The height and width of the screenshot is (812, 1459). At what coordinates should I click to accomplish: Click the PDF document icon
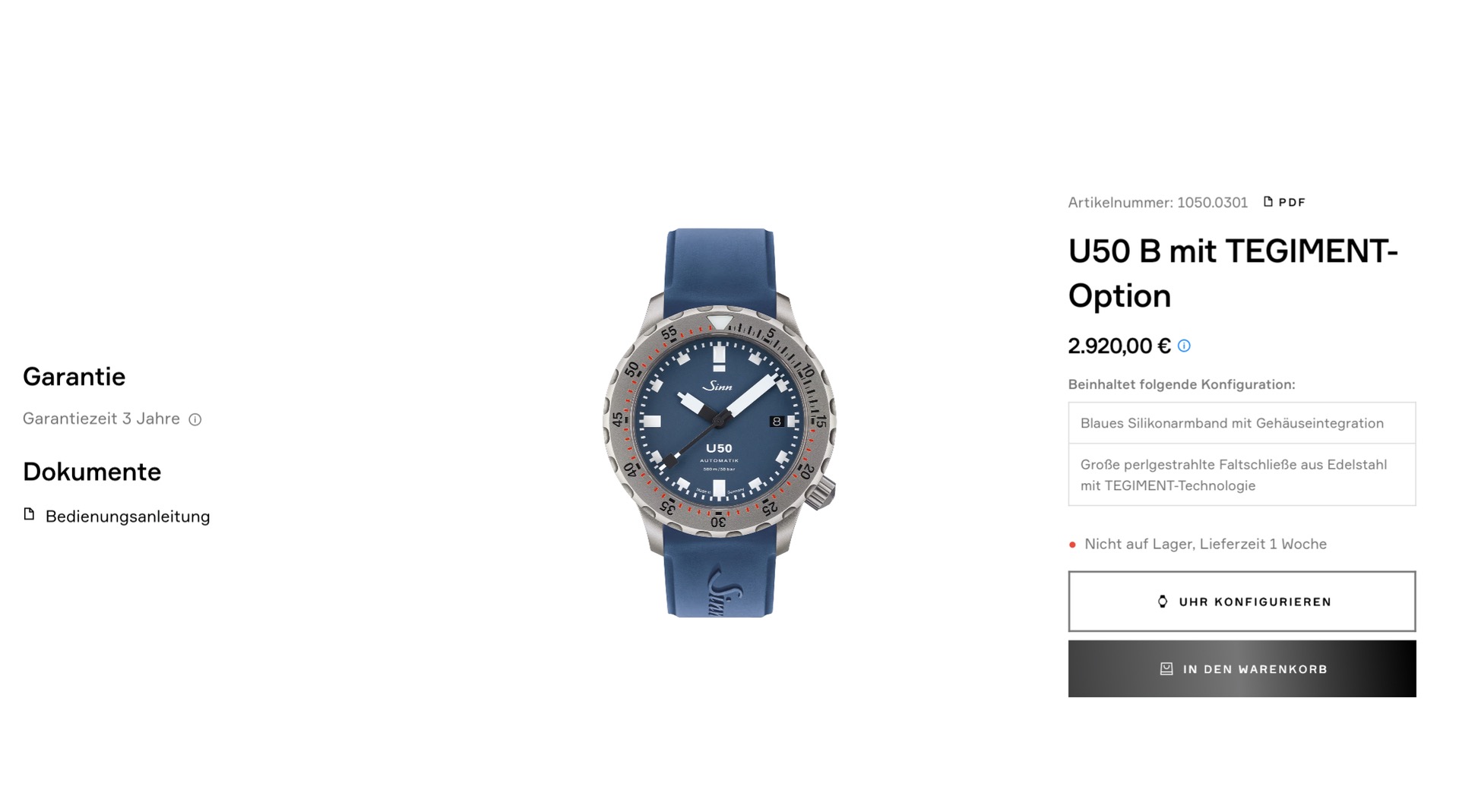pyautogui.click(x=1268, y=201)
